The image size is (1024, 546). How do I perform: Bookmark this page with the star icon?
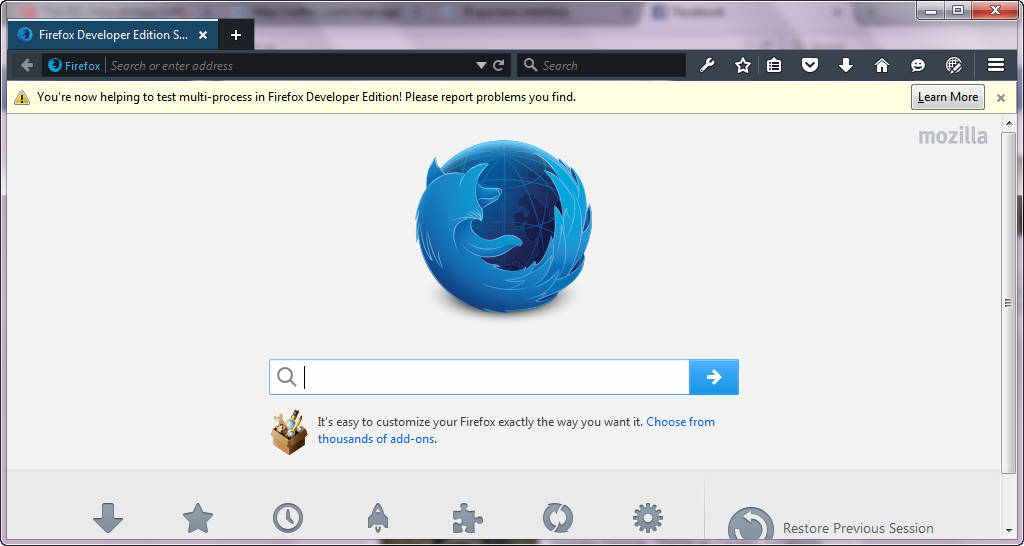click(x=743, y=65)
